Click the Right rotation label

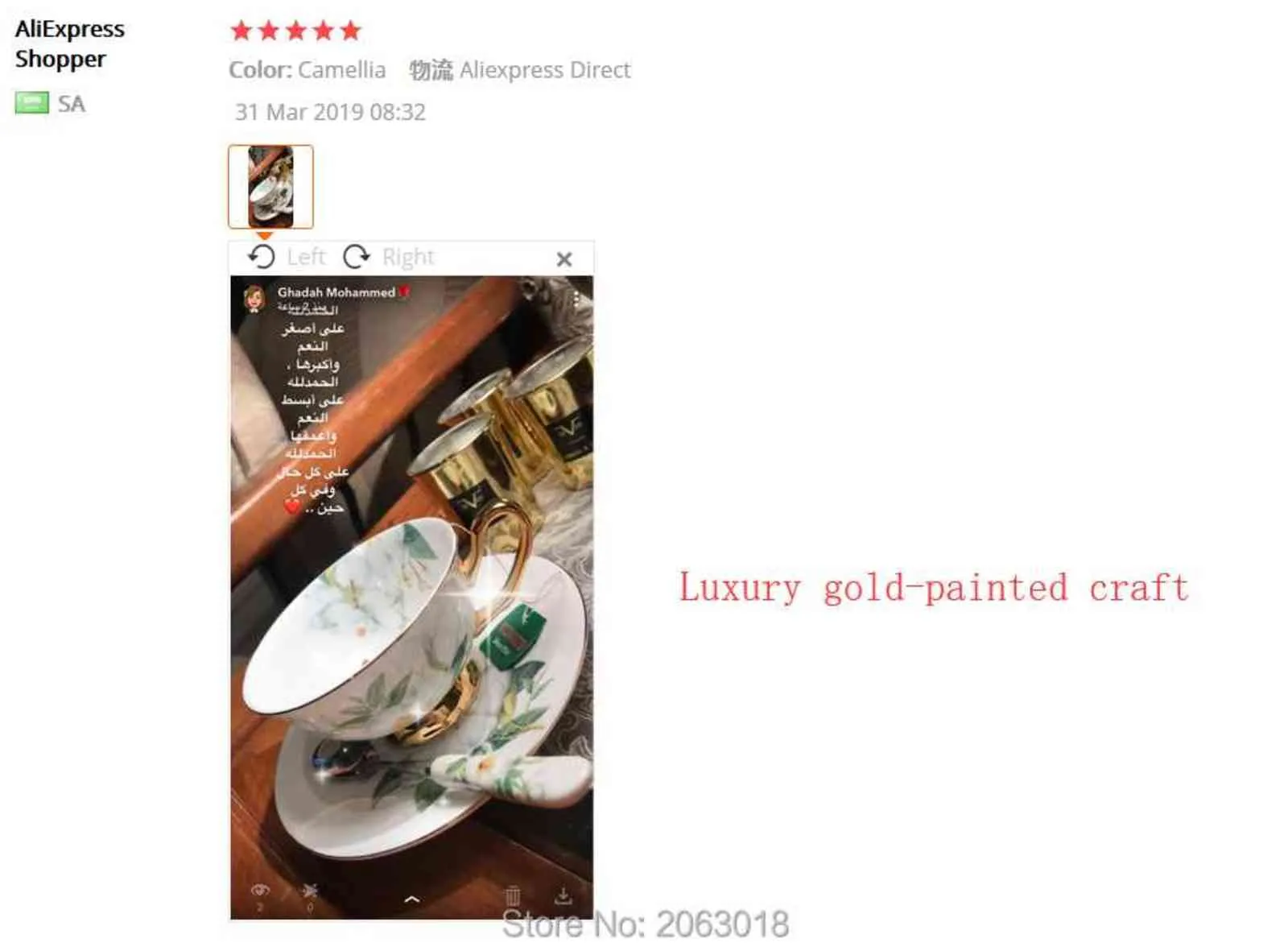408,257
